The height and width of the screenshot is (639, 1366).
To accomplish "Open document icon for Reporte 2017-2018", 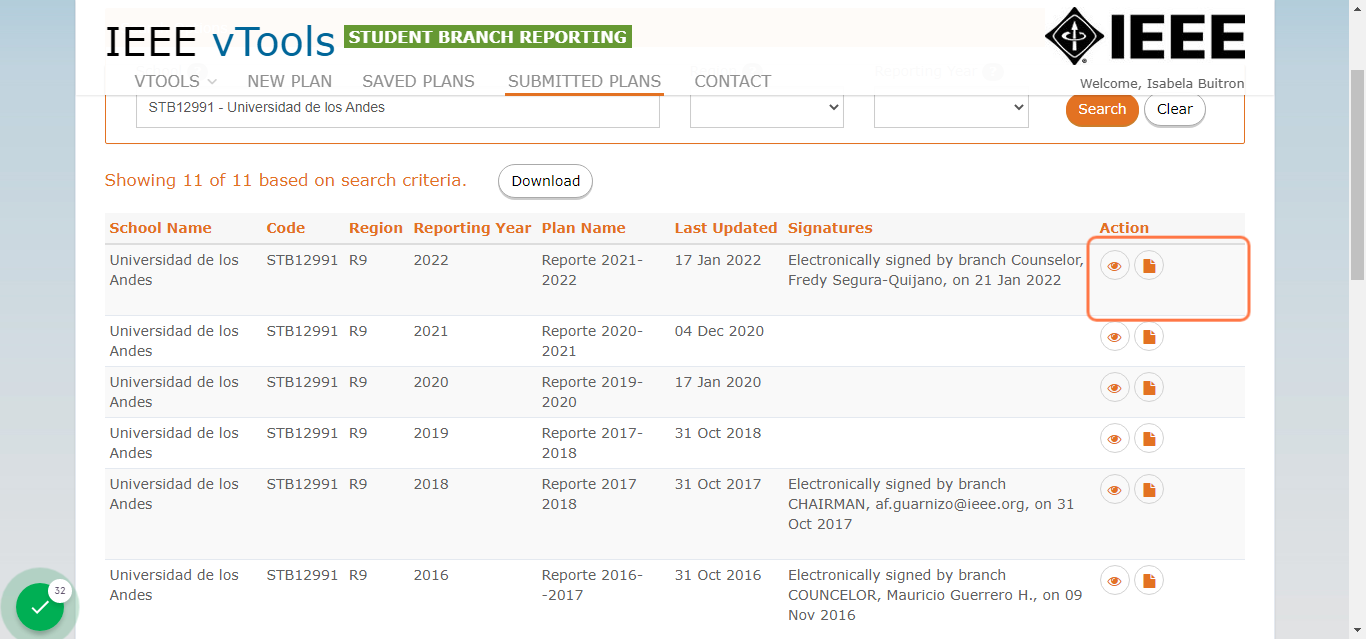I will click(x=1149, y=439).
